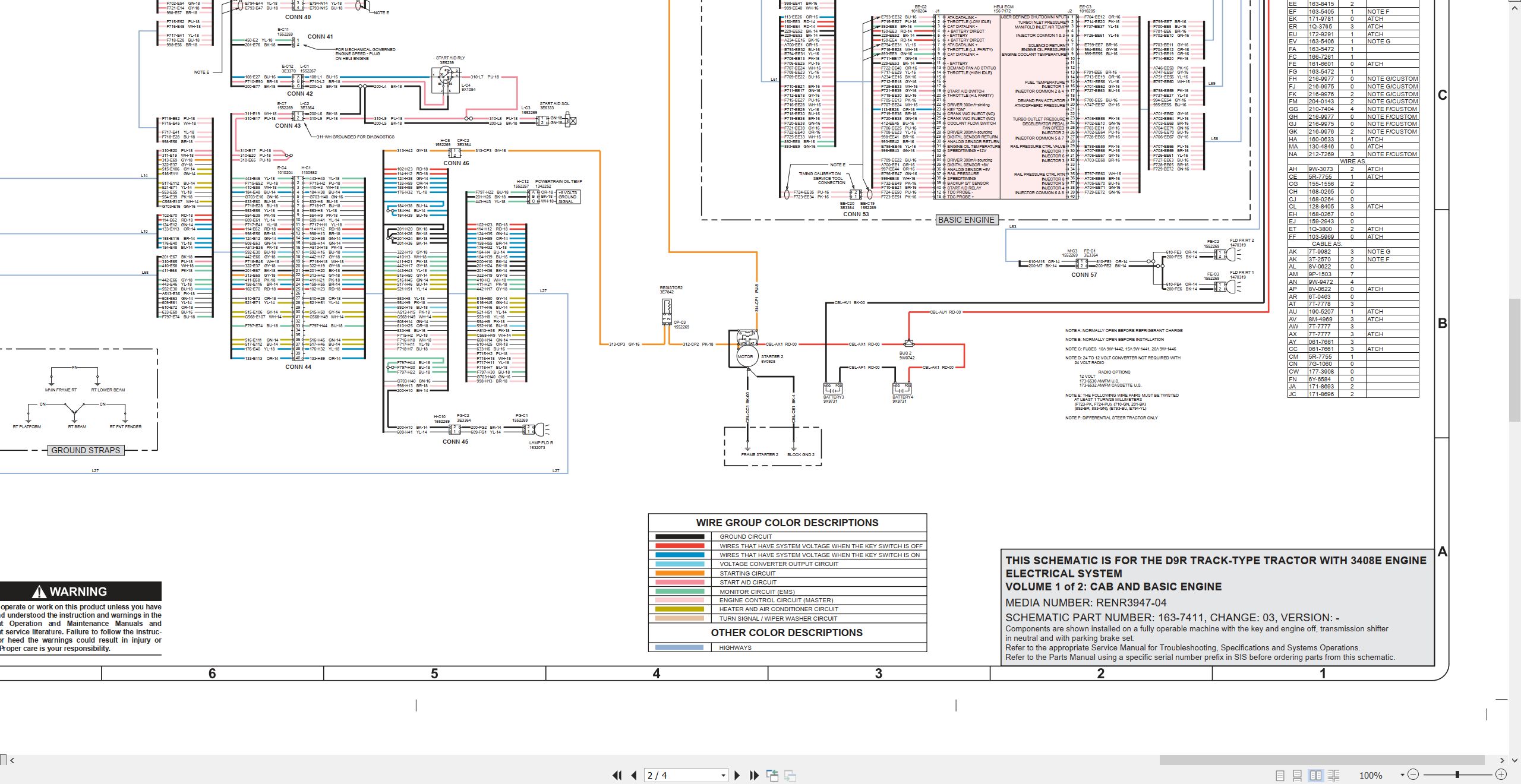This screenshot has height=784, width=1521.
Task: Click the CONN 46 connector label
Action: [456, 163]
